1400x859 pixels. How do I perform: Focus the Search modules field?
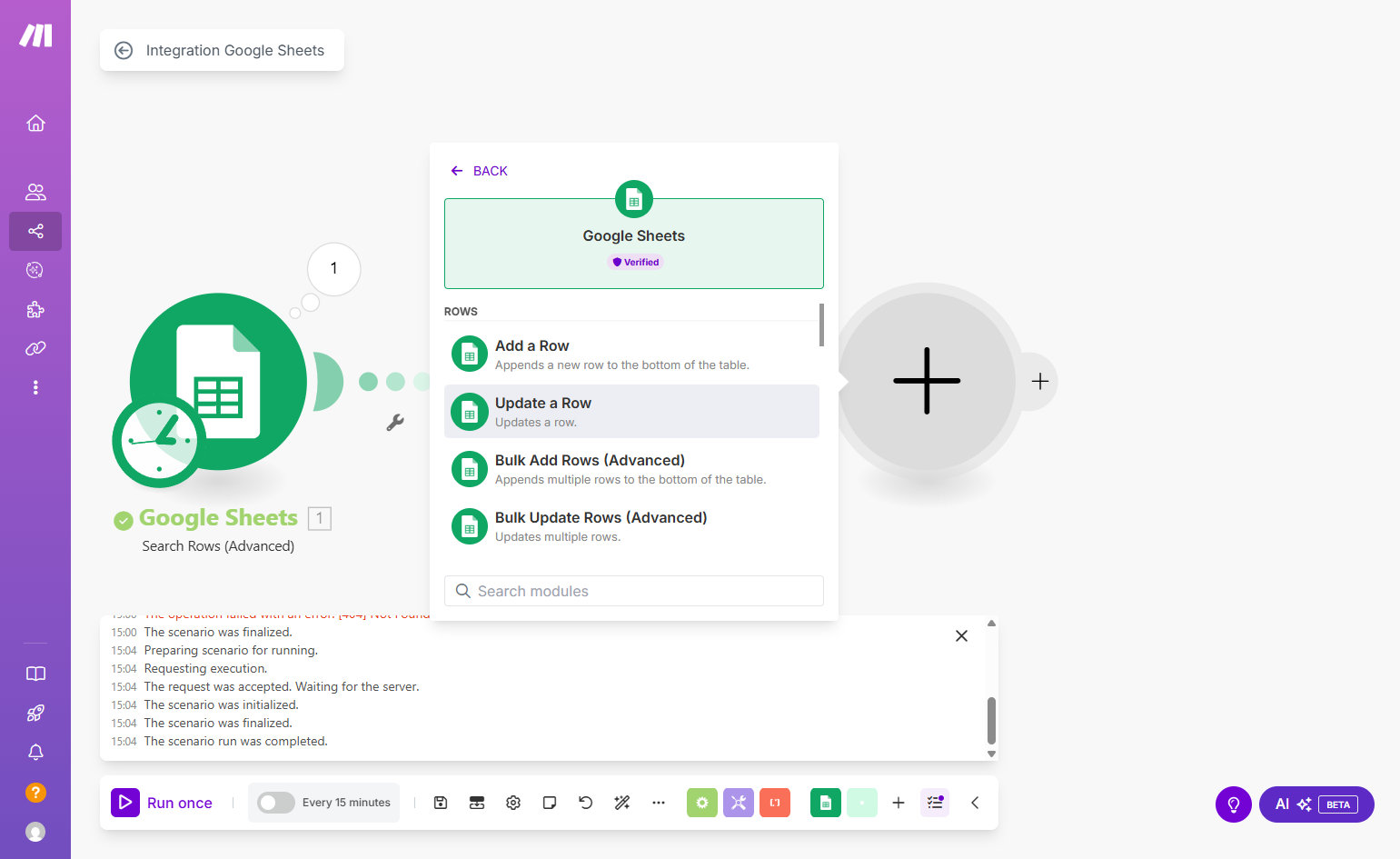(x=634, y=591)
